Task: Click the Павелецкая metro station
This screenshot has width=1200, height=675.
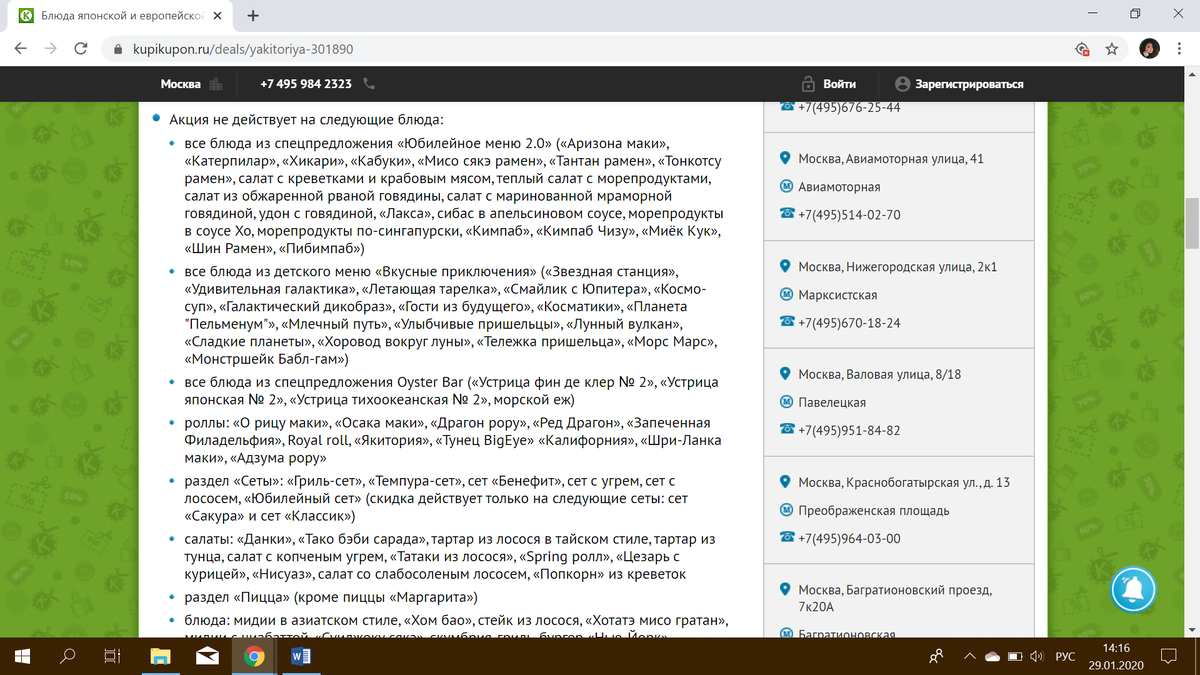Action: [832, 403]
